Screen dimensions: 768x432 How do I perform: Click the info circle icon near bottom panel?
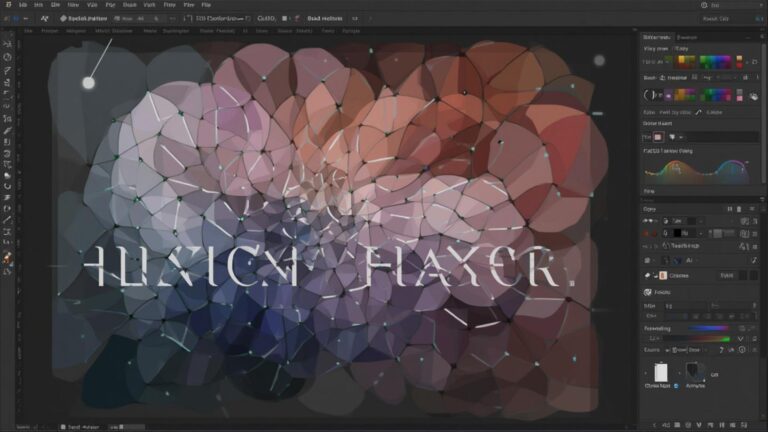[x=742, y=350]
